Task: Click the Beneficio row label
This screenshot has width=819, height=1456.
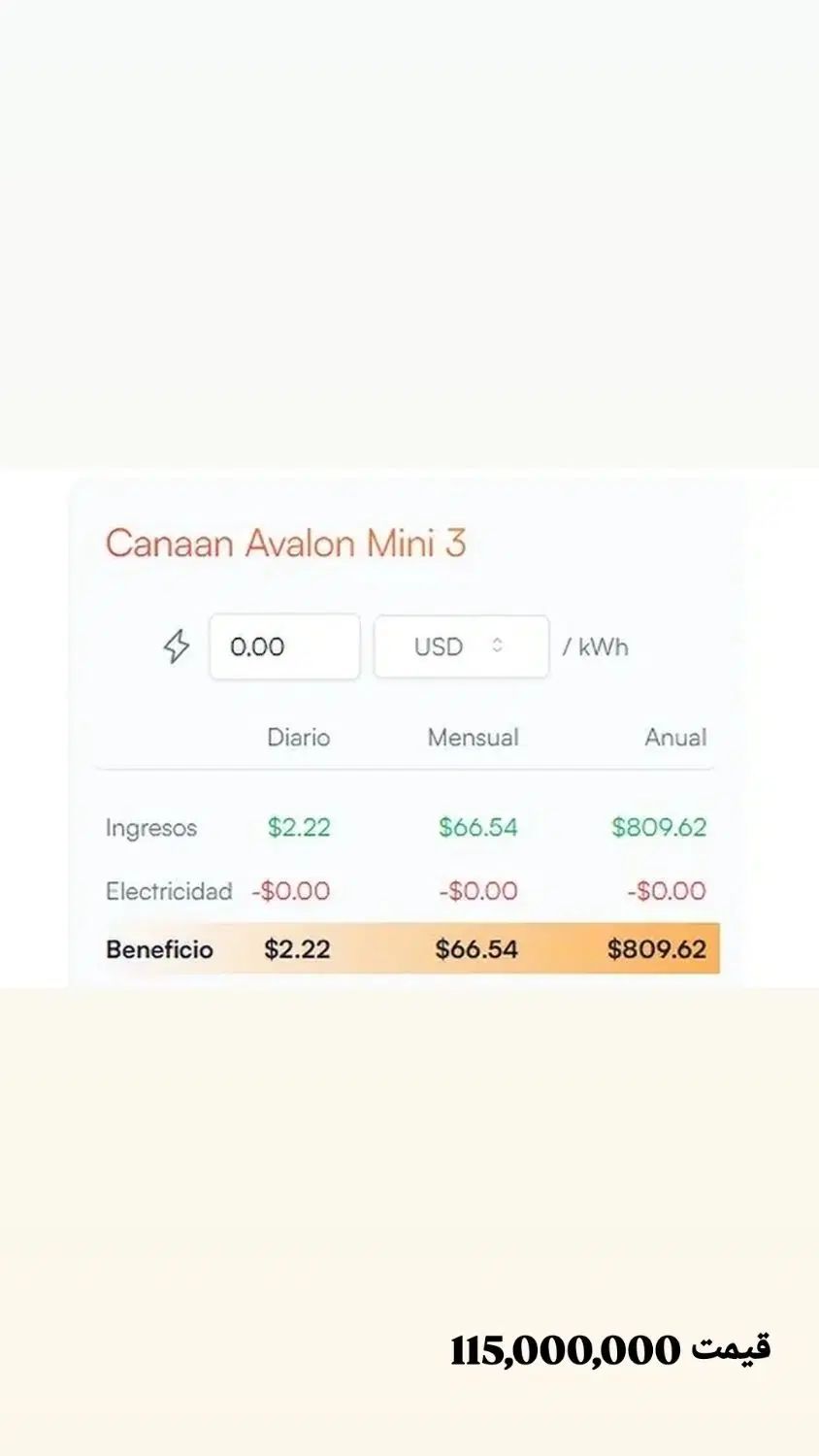Action: coord(159,949)
